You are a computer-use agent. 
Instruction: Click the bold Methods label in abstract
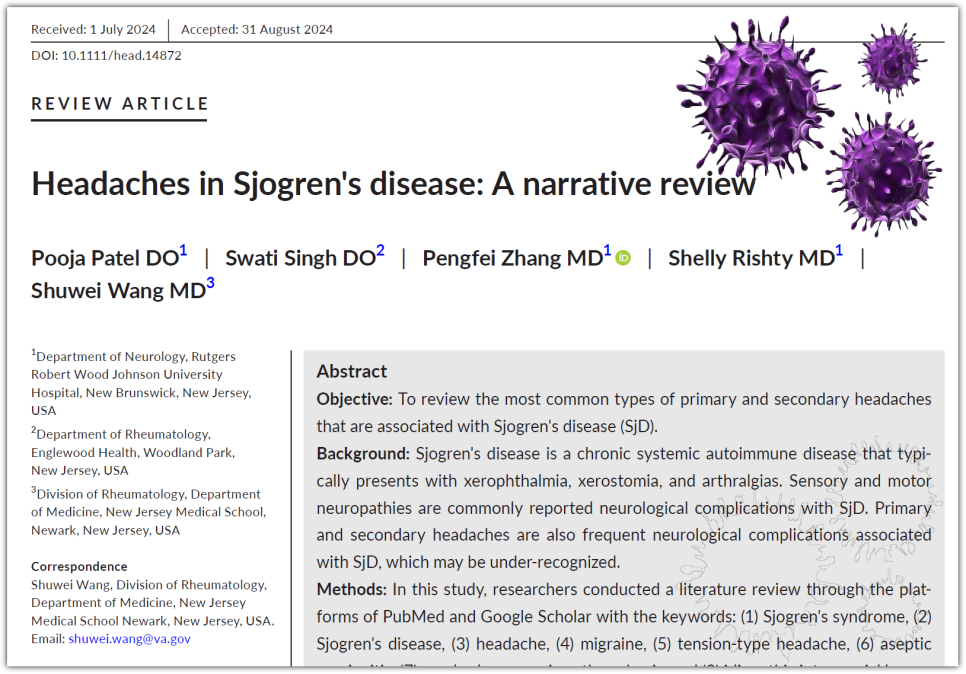point(351,589)
